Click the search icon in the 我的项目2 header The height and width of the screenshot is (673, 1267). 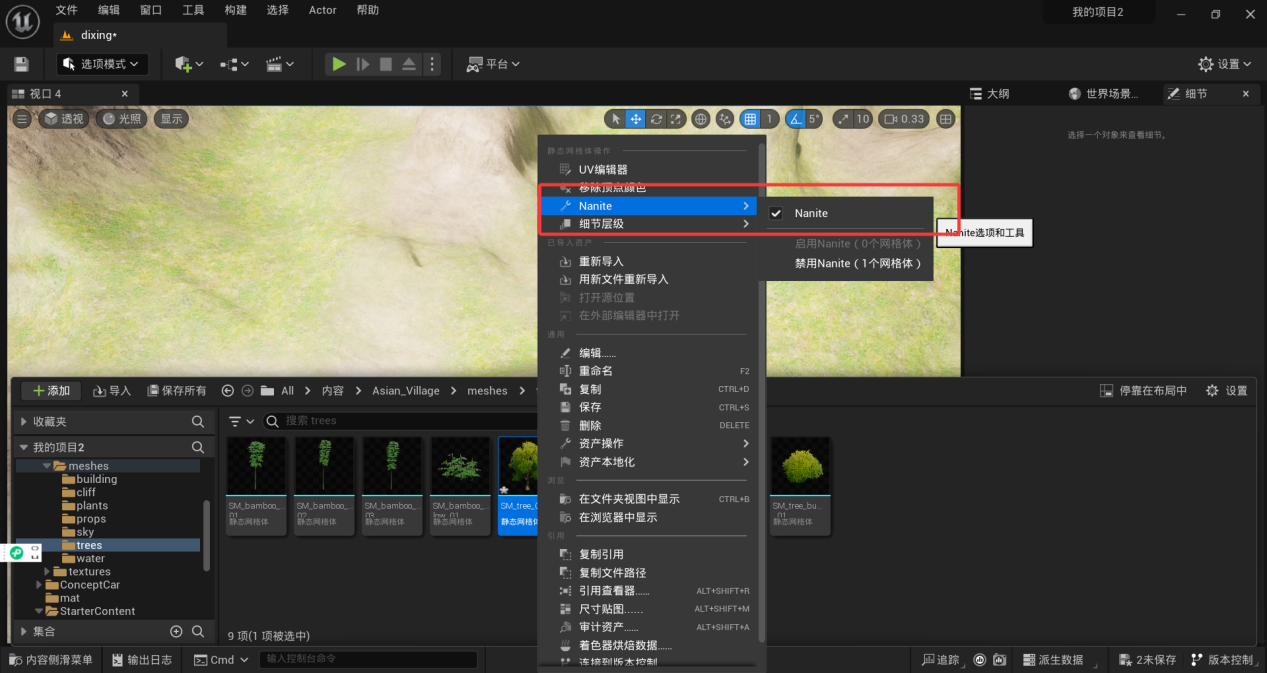point(198,447)
